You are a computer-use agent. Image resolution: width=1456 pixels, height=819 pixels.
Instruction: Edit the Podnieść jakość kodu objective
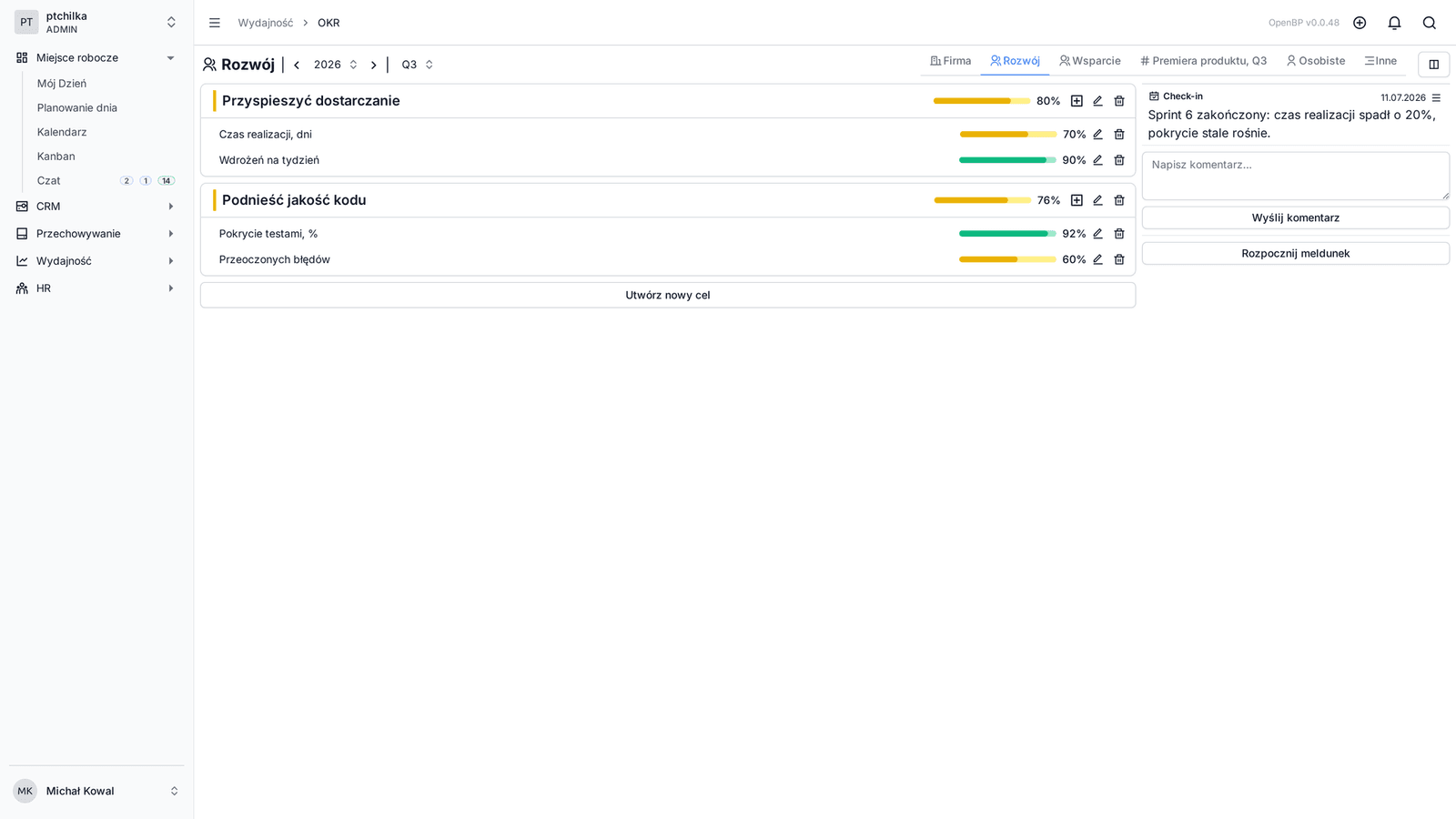coord(1097,200)
